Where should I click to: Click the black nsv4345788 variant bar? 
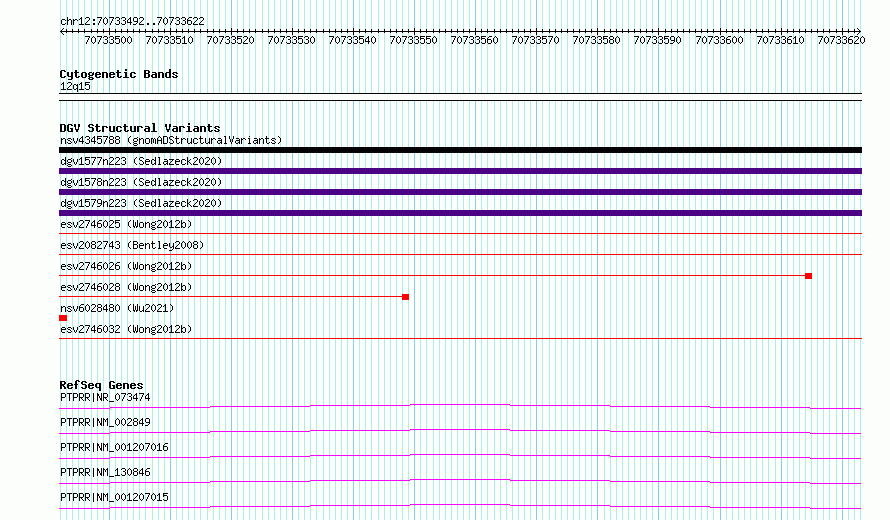pyautogui.click(x=460, y=150)
